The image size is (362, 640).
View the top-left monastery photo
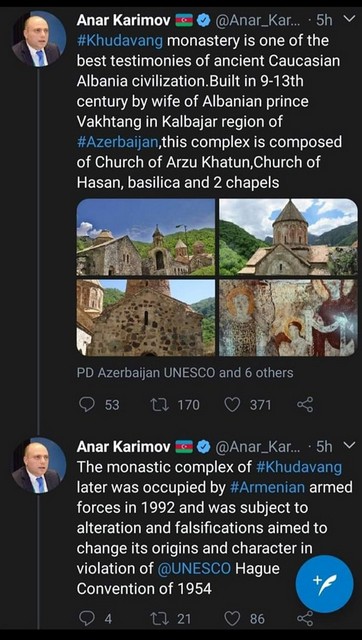[146, 237]
